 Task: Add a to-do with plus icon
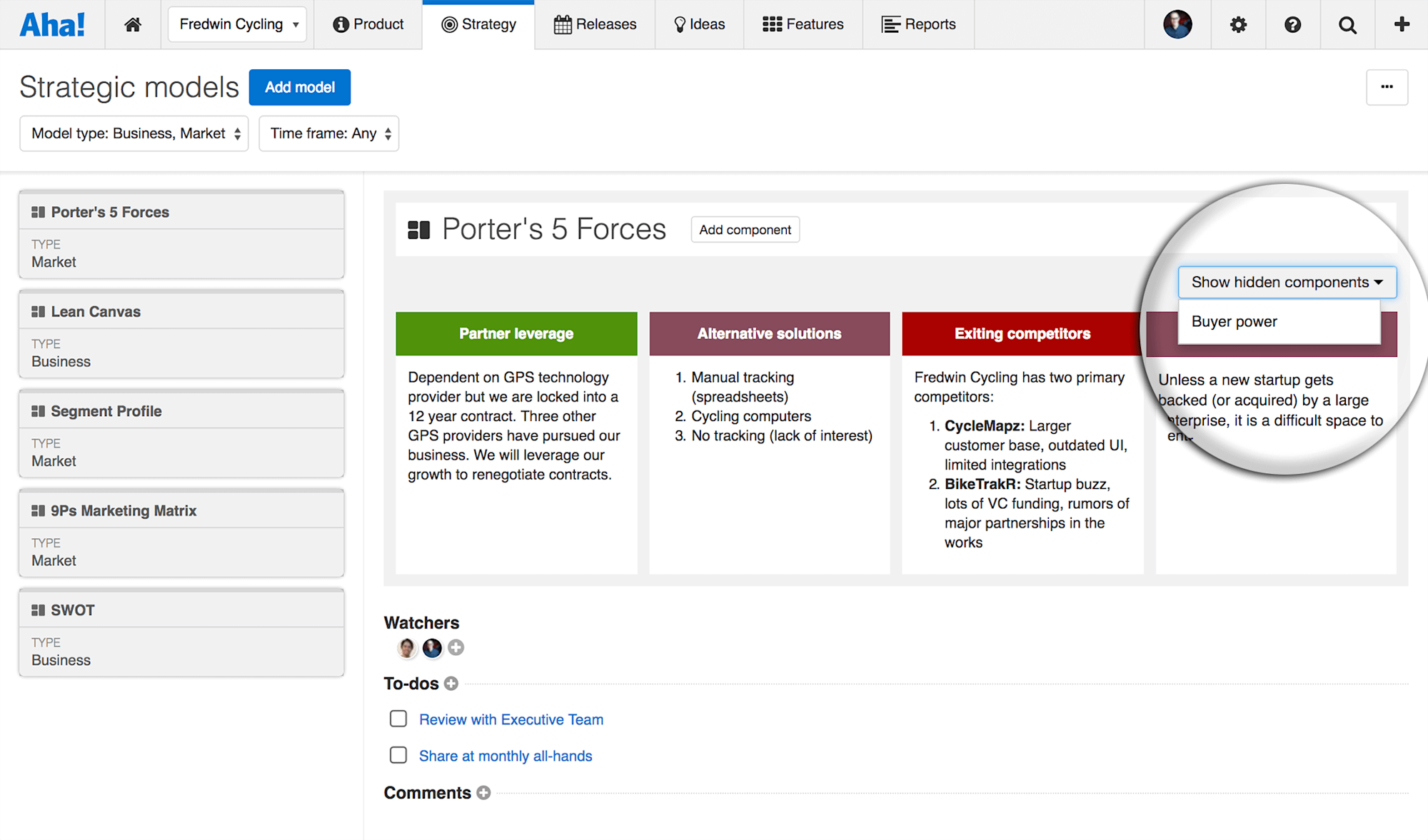(451, 684)
